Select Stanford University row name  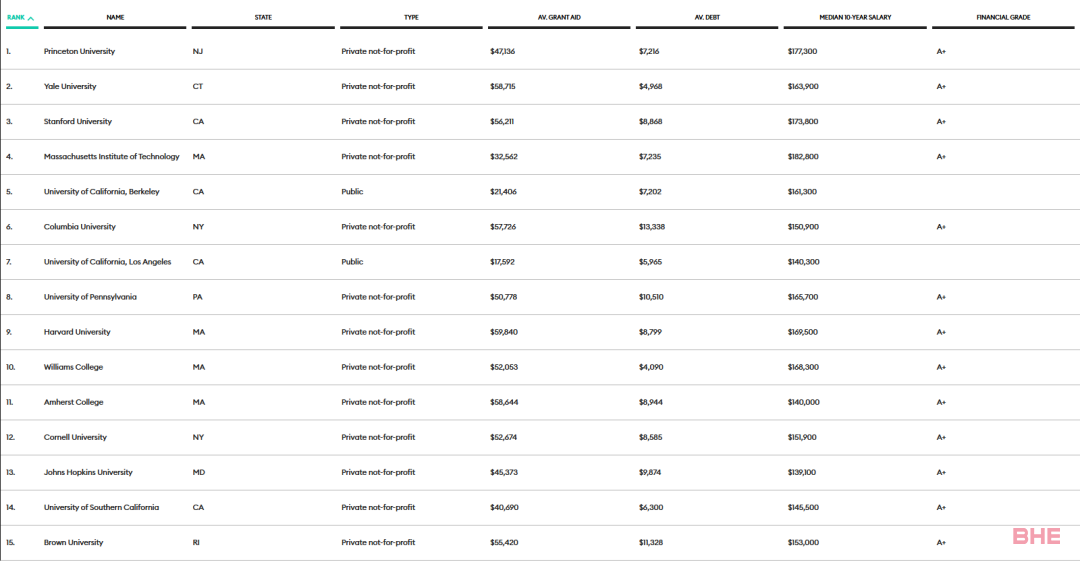[78, 122]
